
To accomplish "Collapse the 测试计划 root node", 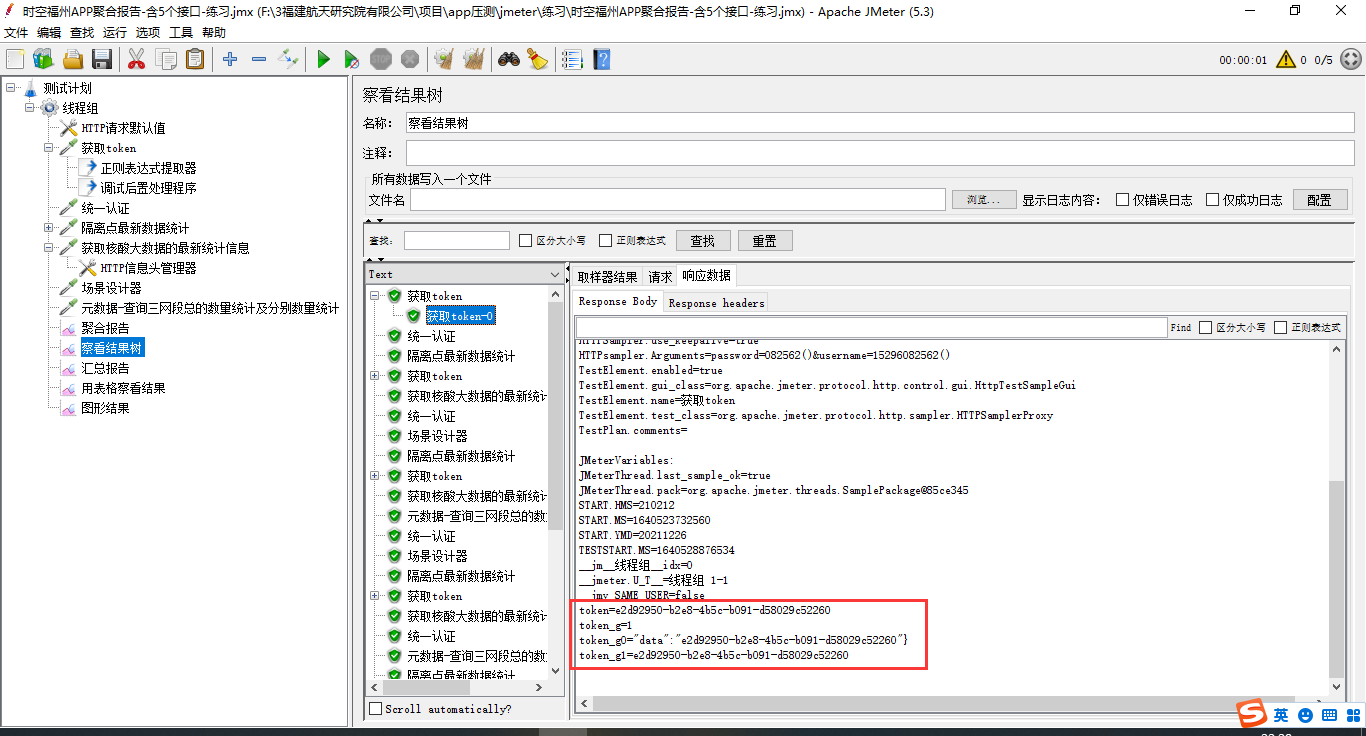I will 10,88.
